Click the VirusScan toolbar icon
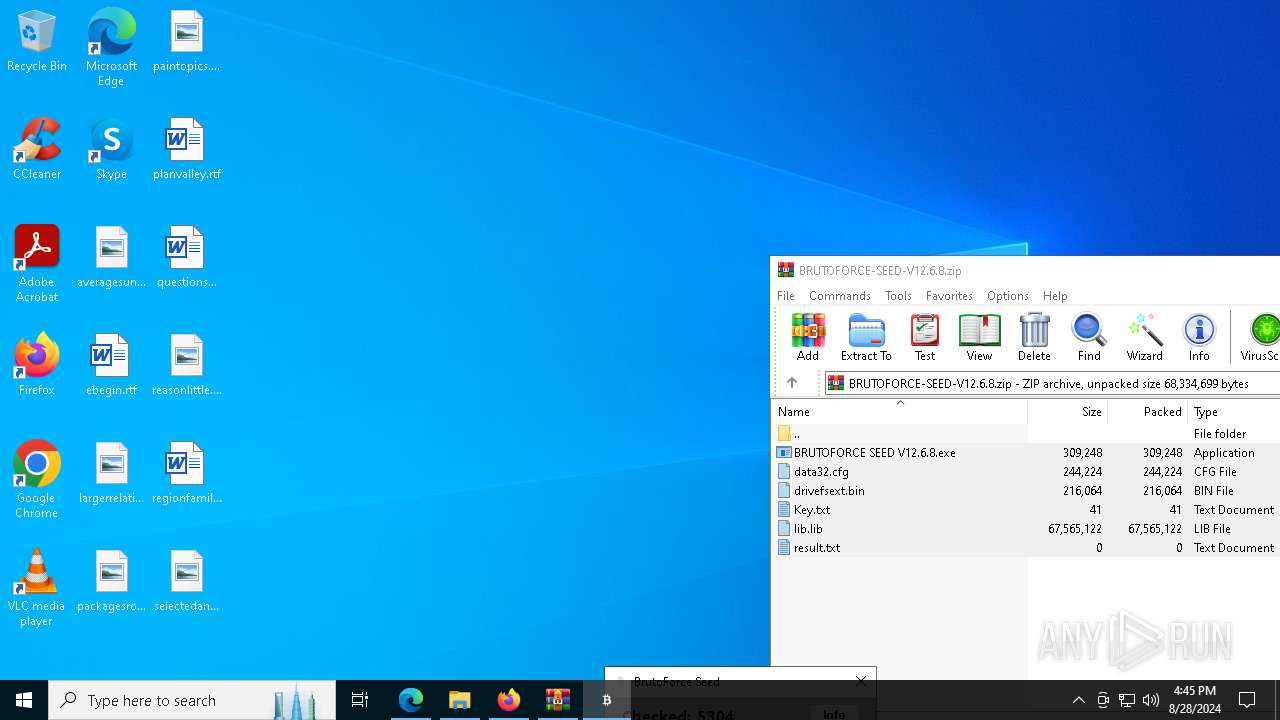1280x720 pixels. (1260, 337)
